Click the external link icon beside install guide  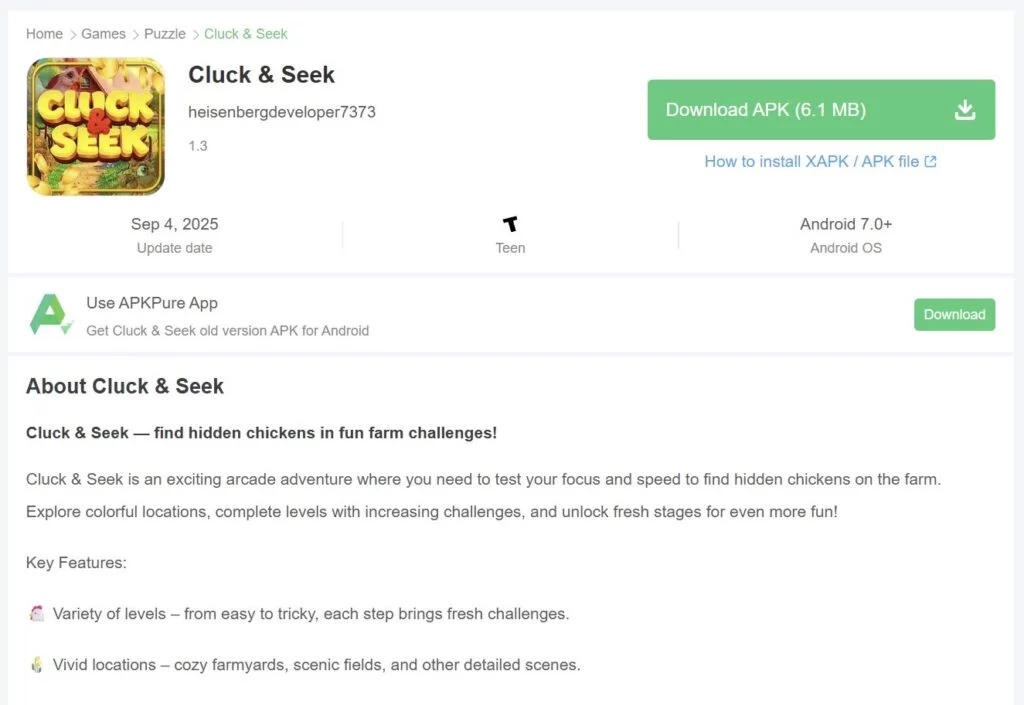pos(931,161)
